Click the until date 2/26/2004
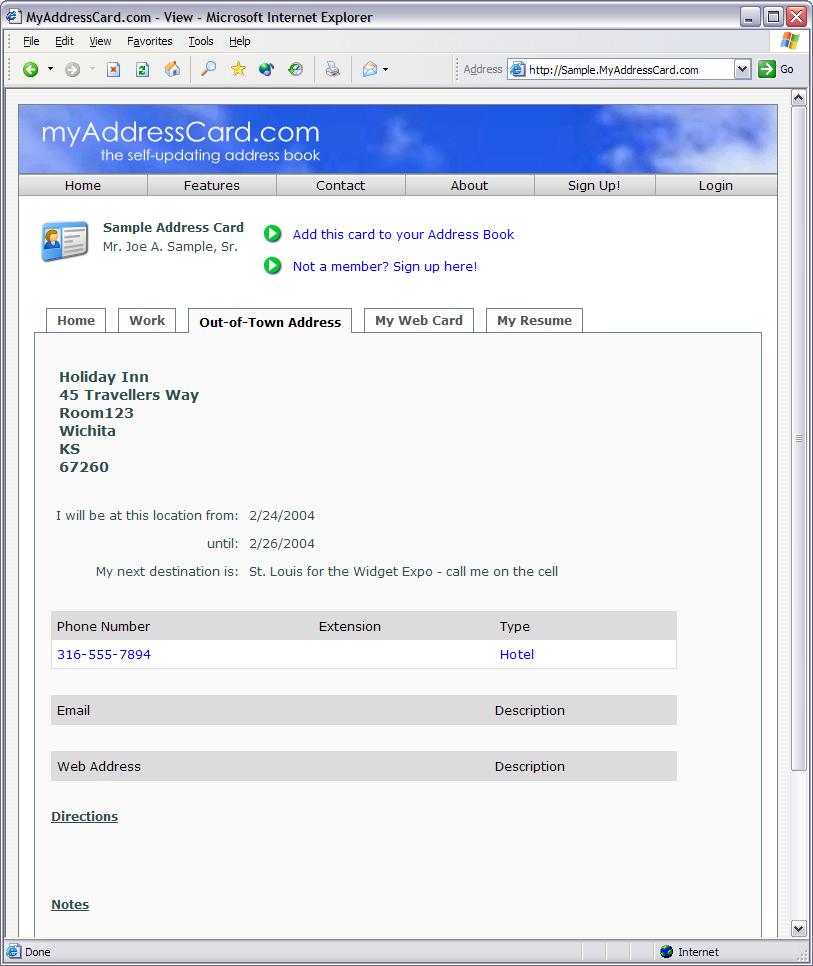This screenshot has height=966, width=813. [x=281, y=543]
